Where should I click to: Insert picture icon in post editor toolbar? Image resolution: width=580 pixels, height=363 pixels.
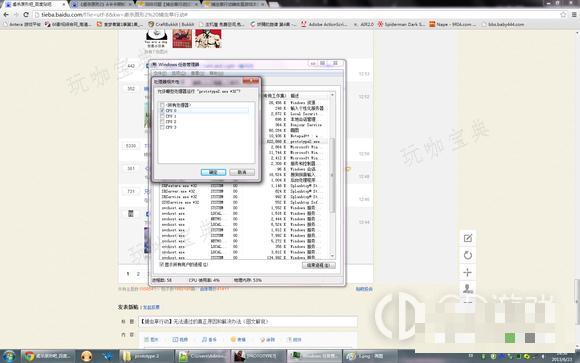(x=151, y=339)
